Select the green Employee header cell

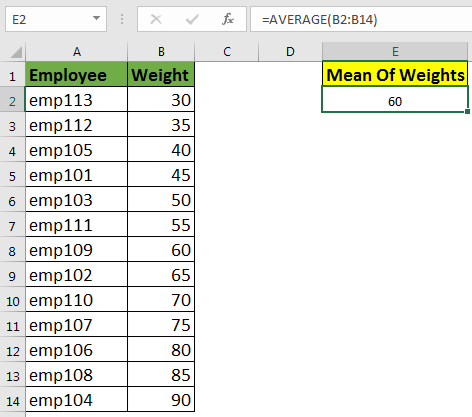(77, 74)
